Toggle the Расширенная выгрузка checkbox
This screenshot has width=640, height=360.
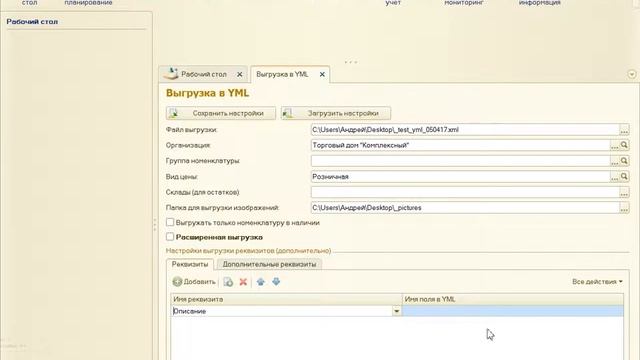[x=170, y=237]
